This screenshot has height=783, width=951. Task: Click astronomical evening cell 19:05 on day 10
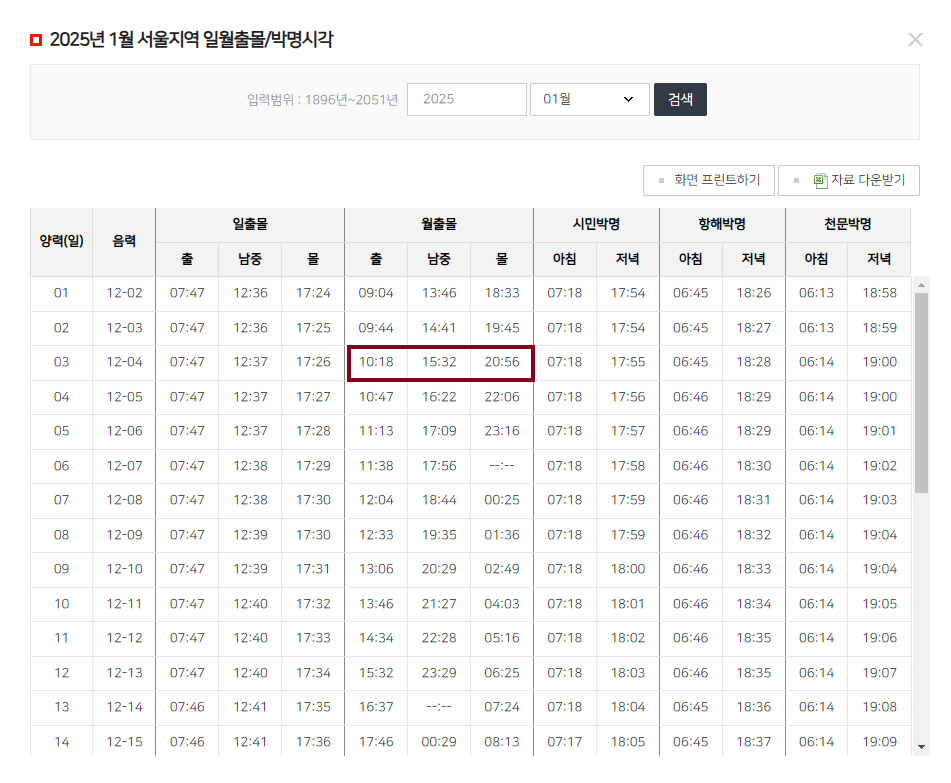pos(879,604)
